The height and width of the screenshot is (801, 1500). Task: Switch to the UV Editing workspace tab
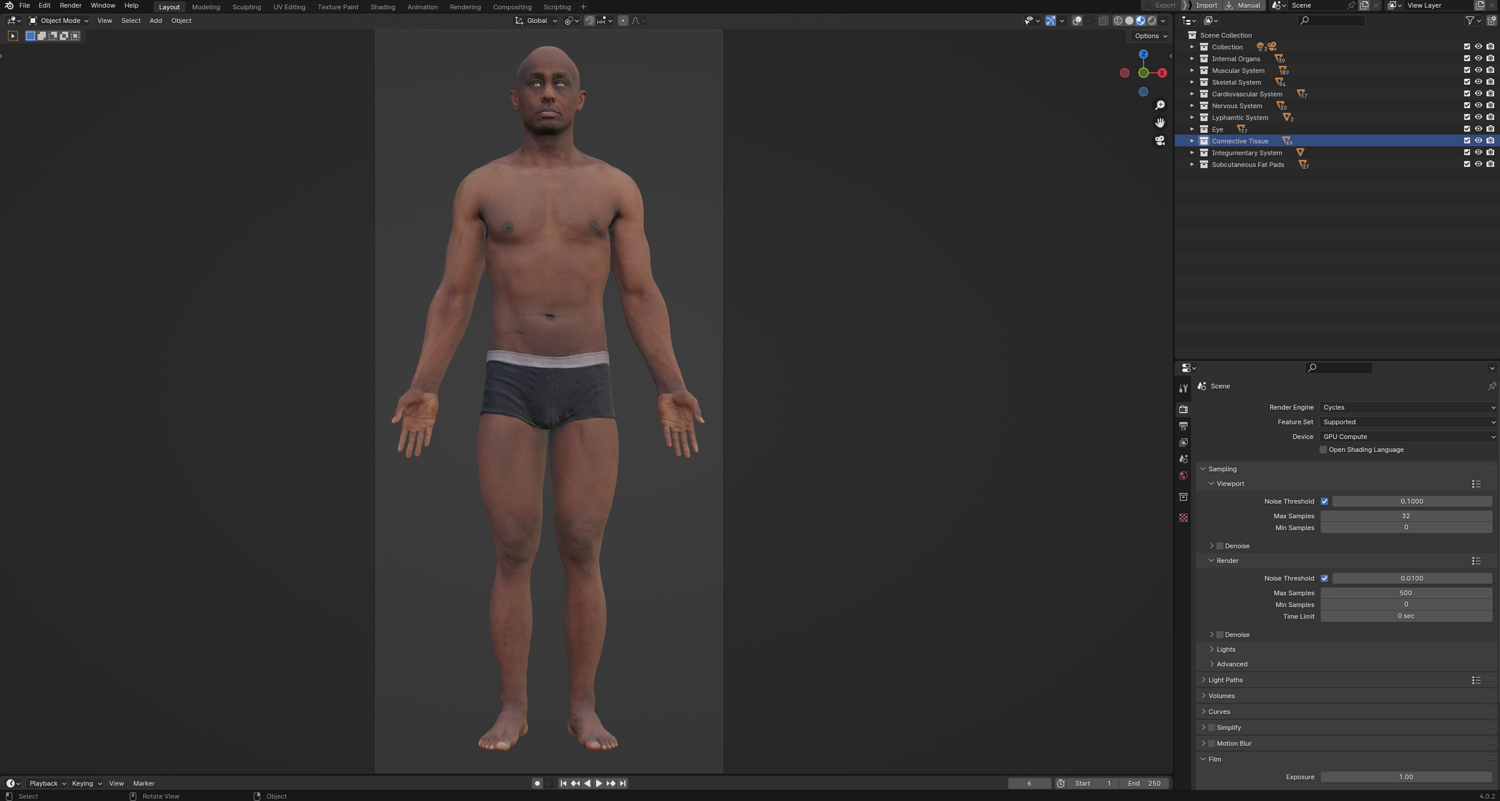click(290, 7)
